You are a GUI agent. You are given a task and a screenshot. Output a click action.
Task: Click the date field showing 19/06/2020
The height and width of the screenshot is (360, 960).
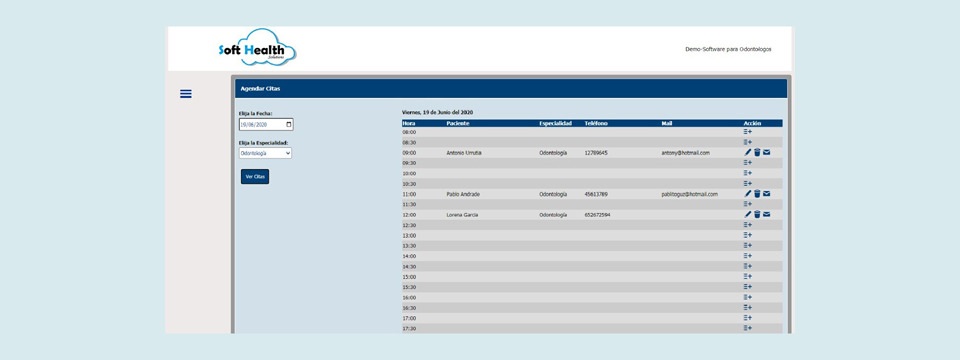point(266,124)
